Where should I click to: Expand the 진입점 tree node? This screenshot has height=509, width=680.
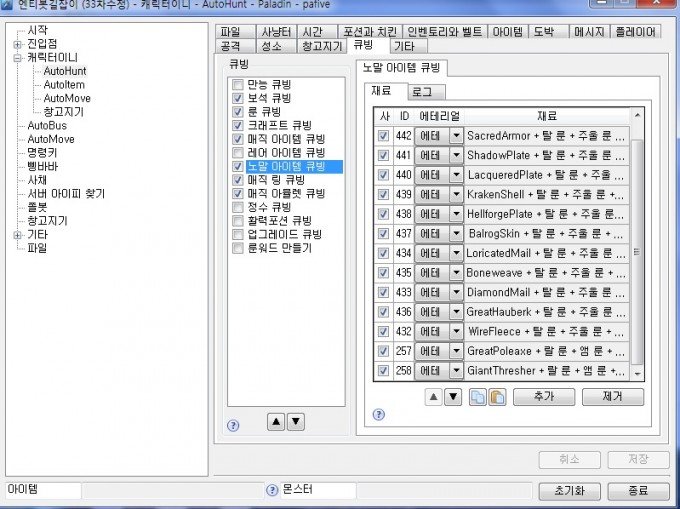[17, 44]
